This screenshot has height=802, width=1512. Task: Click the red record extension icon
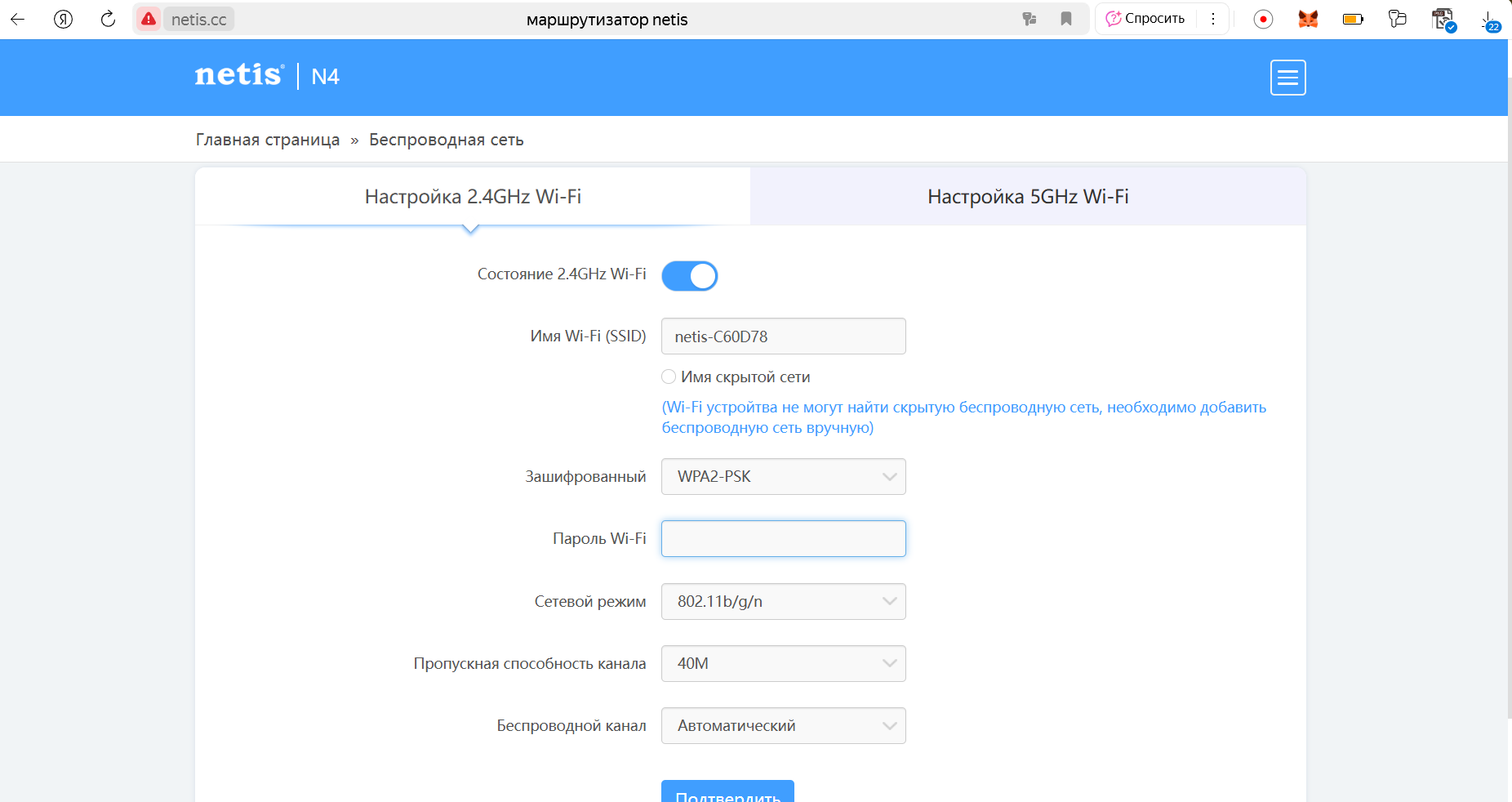[x=1263, y=19]
